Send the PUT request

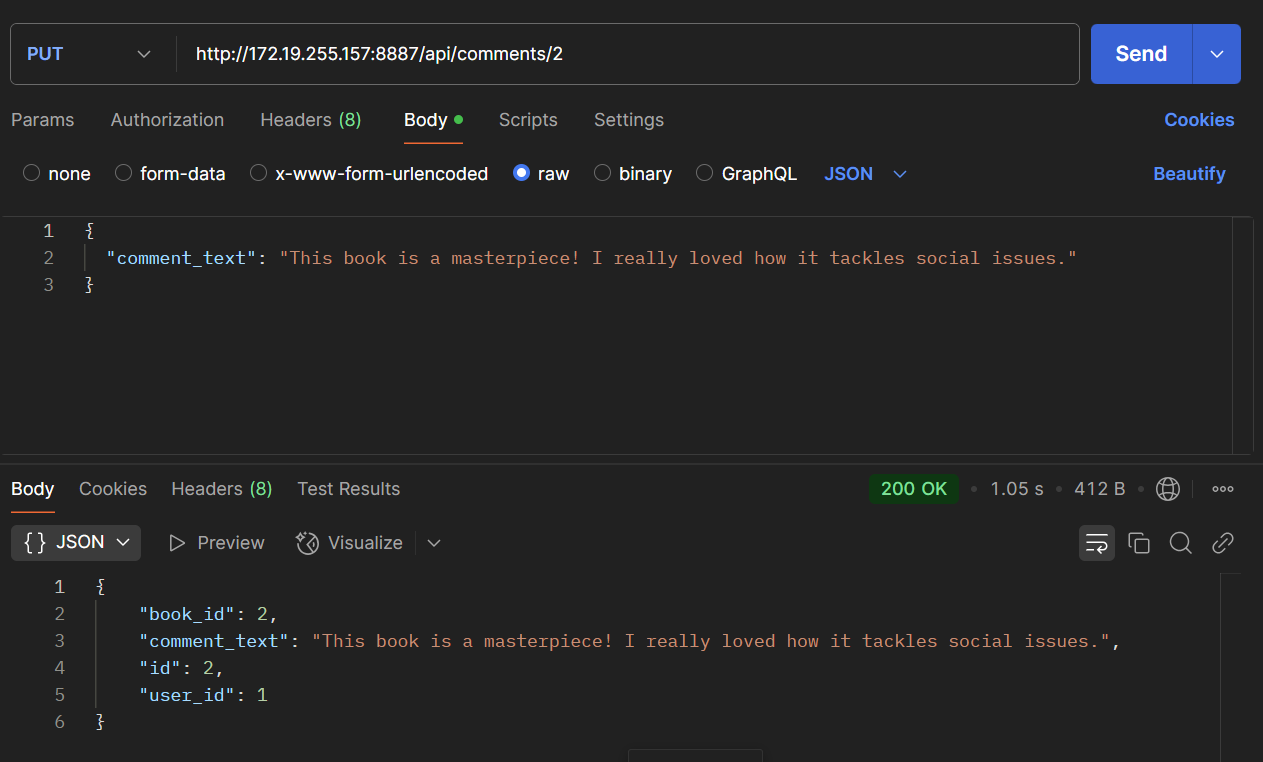(1141, 54)
